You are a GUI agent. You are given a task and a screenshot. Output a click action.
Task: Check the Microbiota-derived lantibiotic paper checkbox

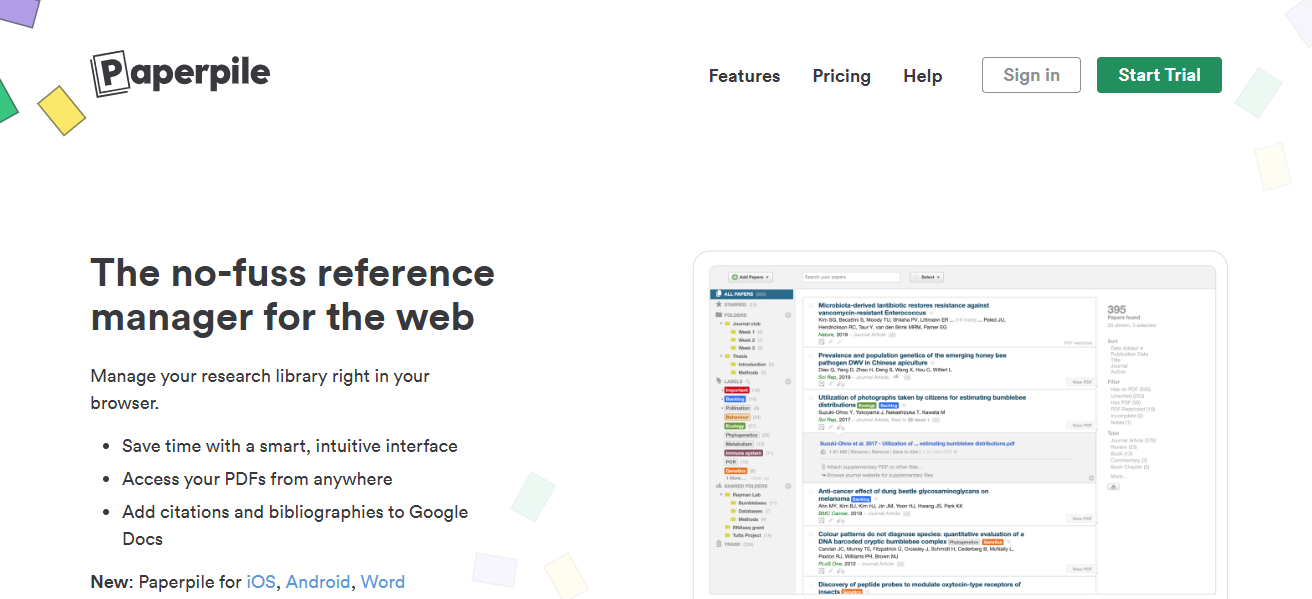point(810,305)
